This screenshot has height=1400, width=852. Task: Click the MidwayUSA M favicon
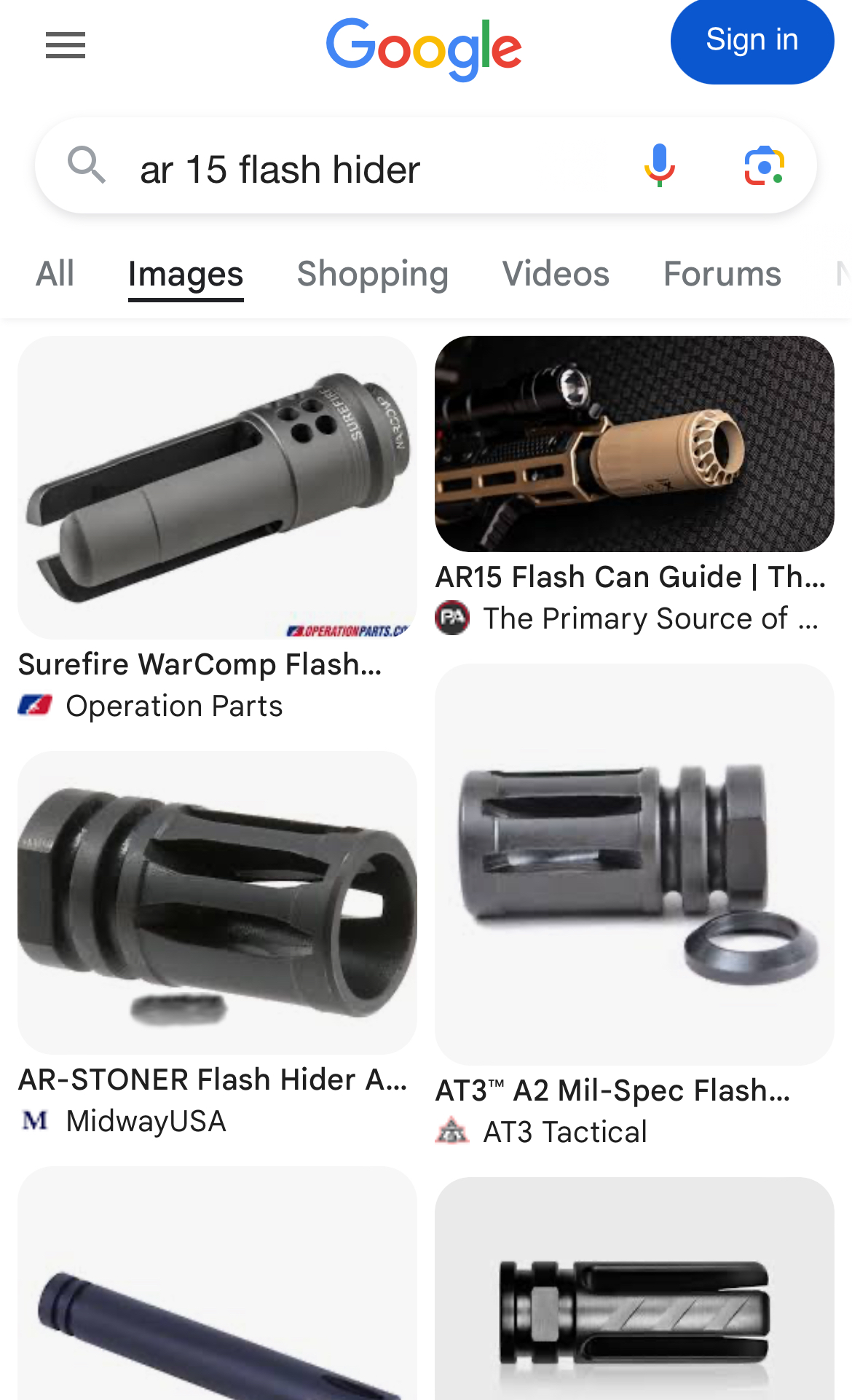pyautogui.click(x=35, y=1120)
